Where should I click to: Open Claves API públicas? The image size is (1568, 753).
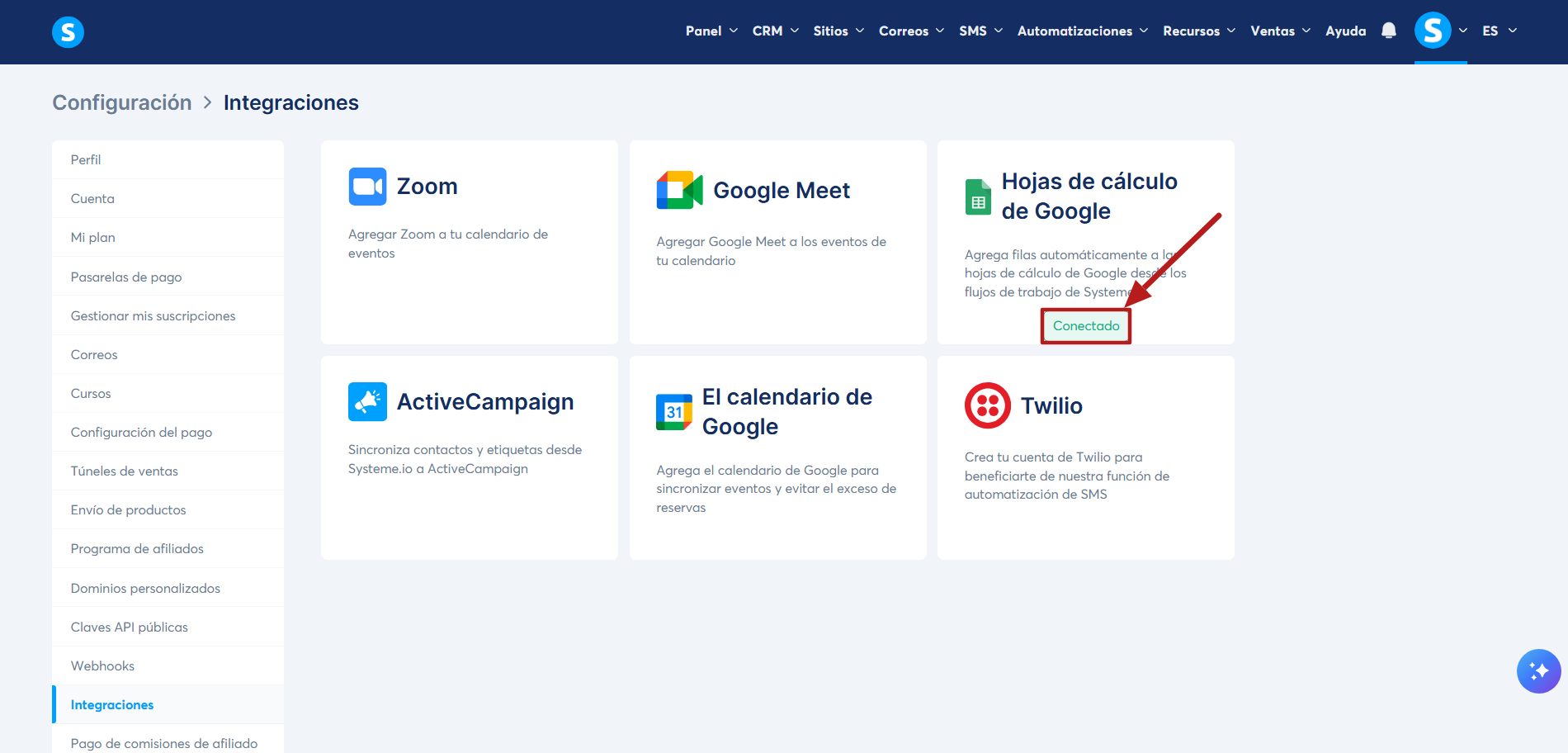(x=168, y=627)
